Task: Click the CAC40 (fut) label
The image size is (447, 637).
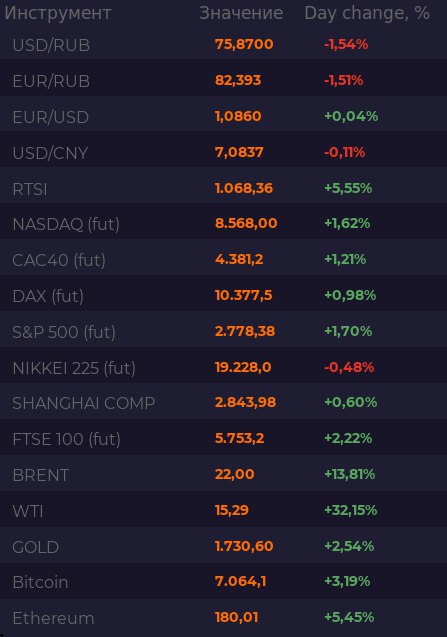Action: coord(59,260)
